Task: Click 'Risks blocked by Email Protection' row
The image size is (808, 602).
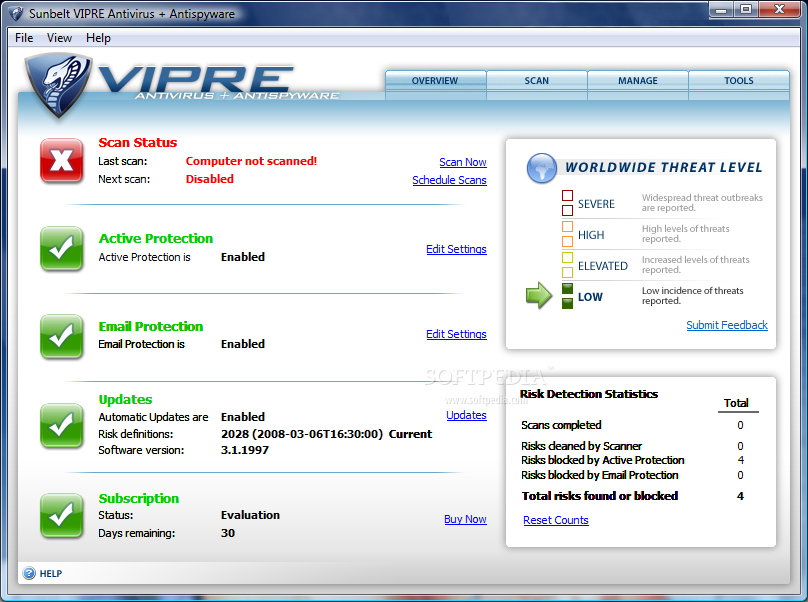Action: pos(633,475)
